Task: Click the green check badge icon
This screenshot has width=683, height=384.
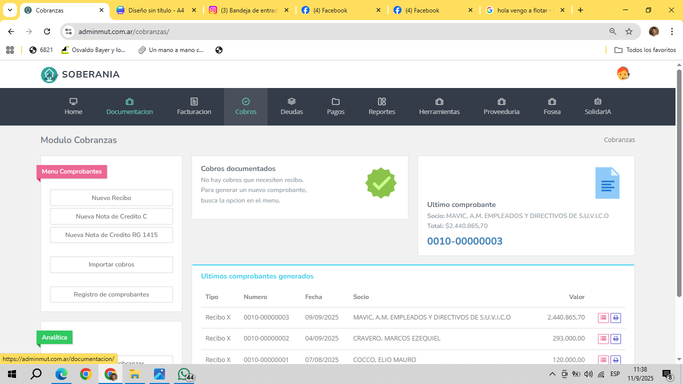Action: pyautogui.click(x=381, y=183)
